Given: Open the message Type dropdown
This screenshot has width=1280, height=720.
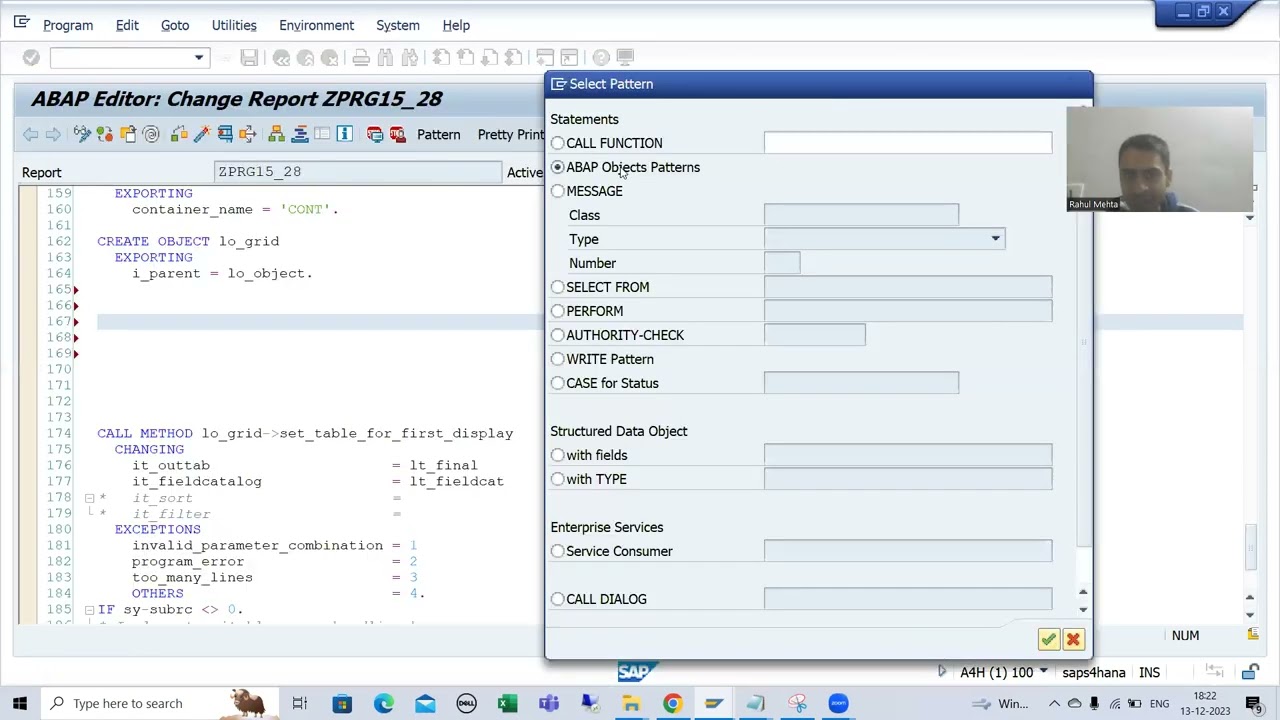Looking at the screenshot, I should [x=995, y=239].
